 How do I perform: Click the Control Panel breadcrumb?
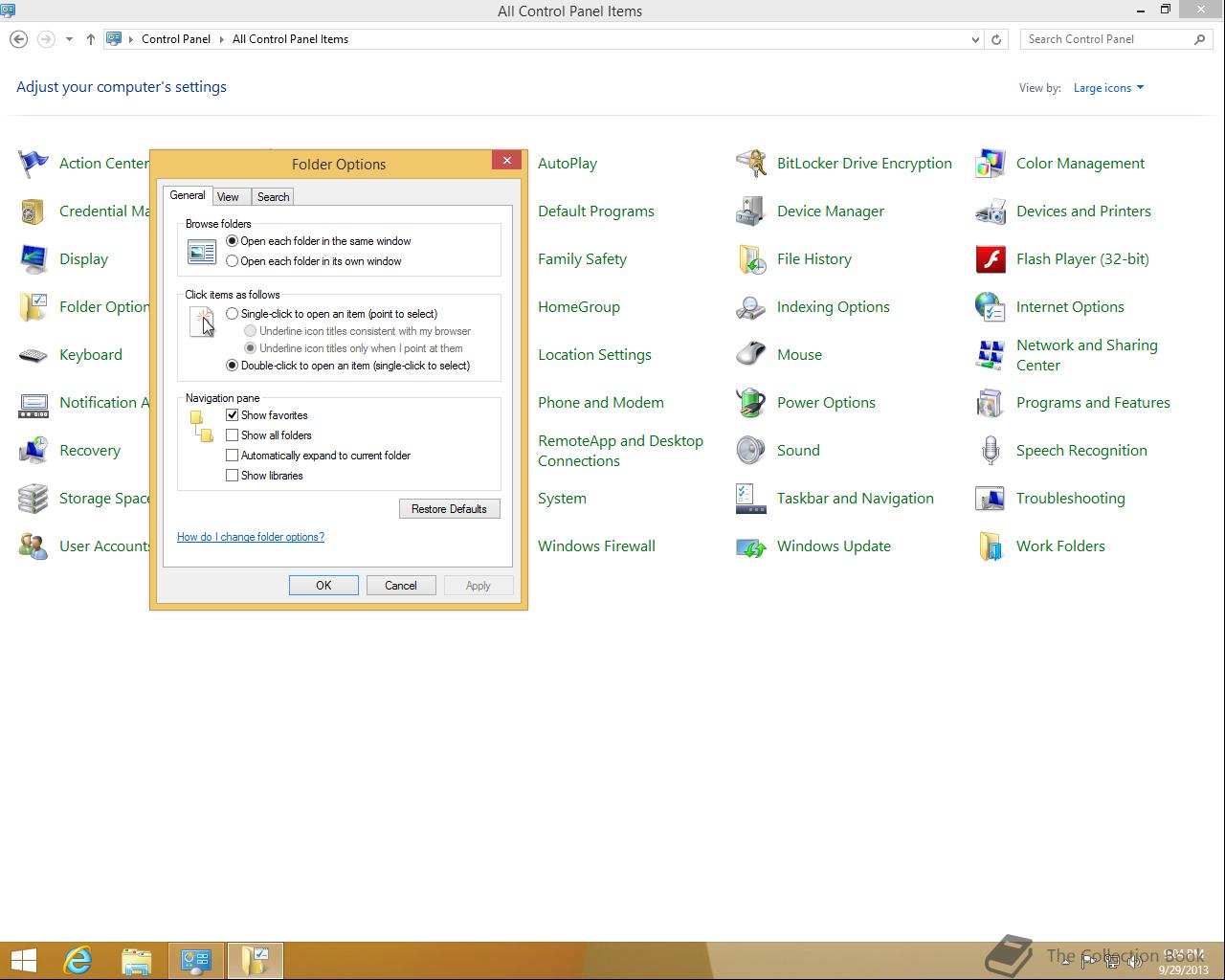(176, 39)
